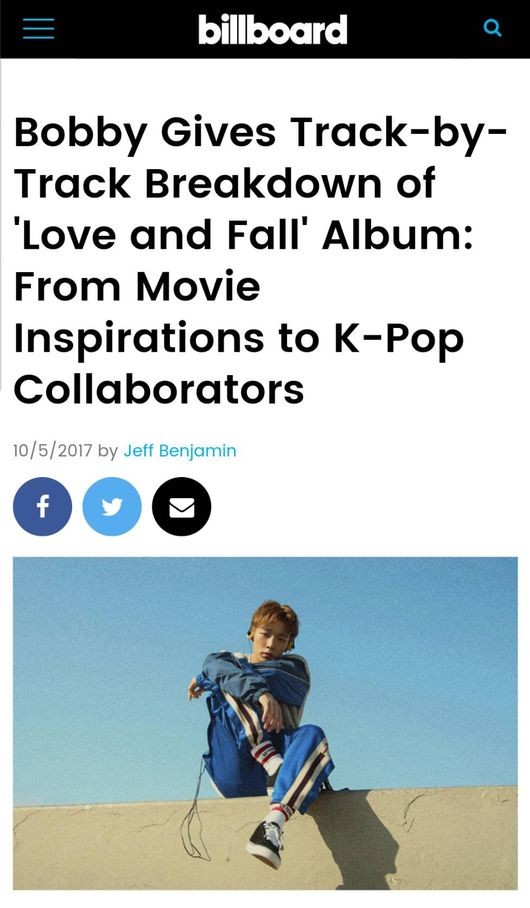Open the hamburger navigation menu
The width and height of the screenshot is (530, 908).
(x=39, y=28)
